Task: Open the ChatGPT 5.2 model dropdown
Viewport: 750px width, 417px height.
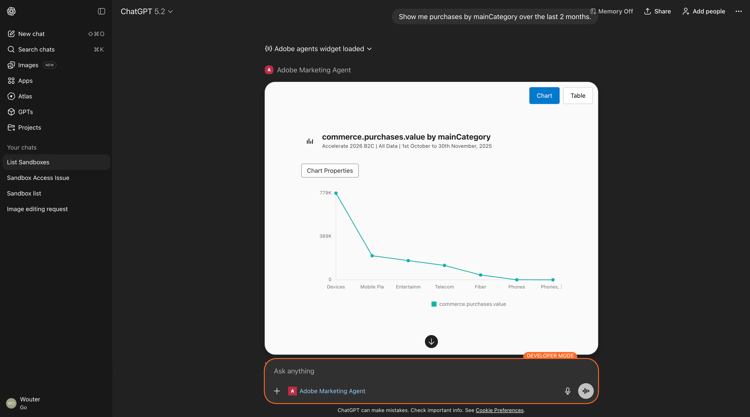Action: tap(146, 11)
